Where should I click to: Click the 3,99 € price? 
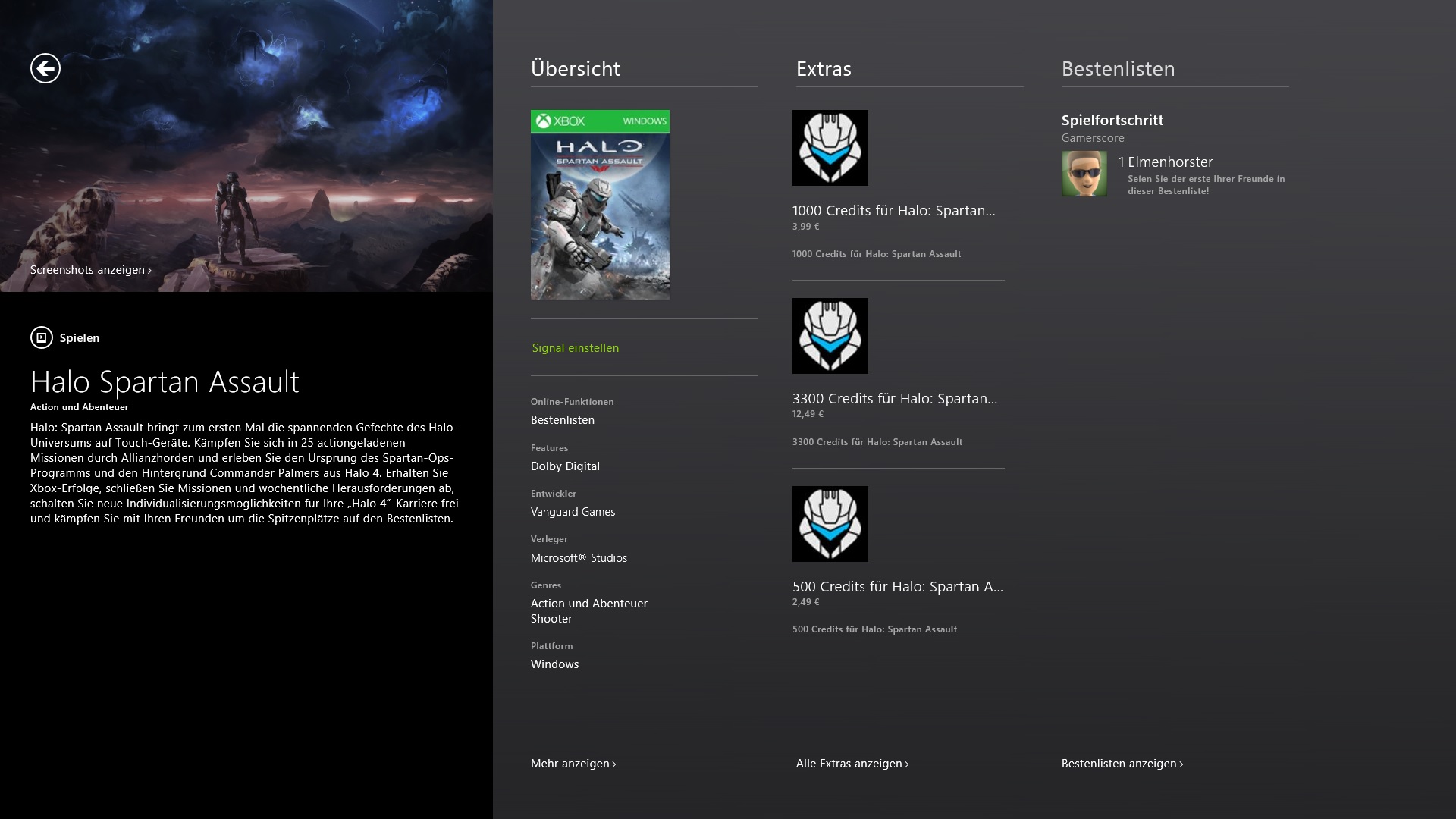coord(805,227)
